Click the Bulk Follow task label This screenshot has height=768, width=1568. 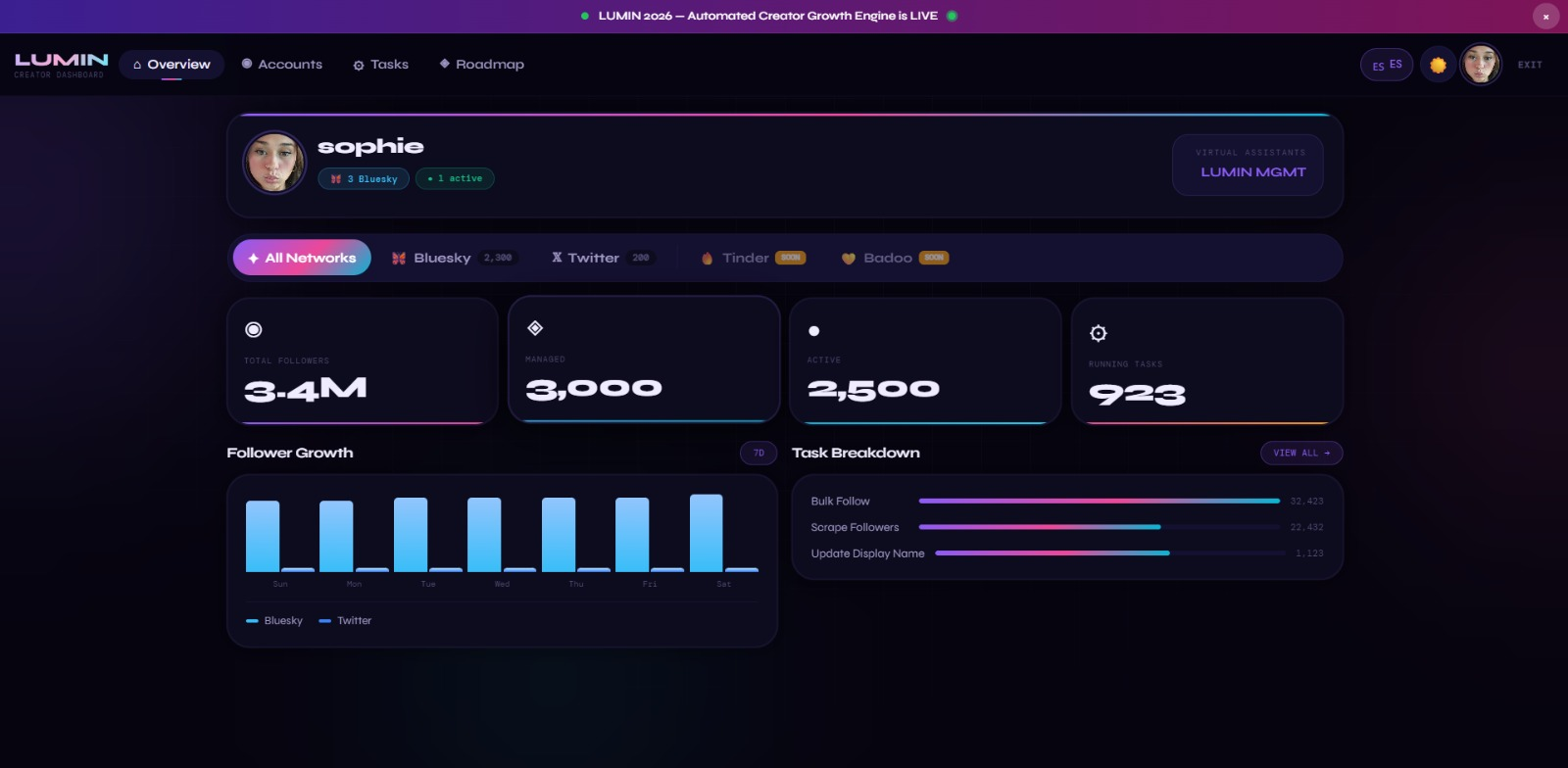(x=840, y=502)
